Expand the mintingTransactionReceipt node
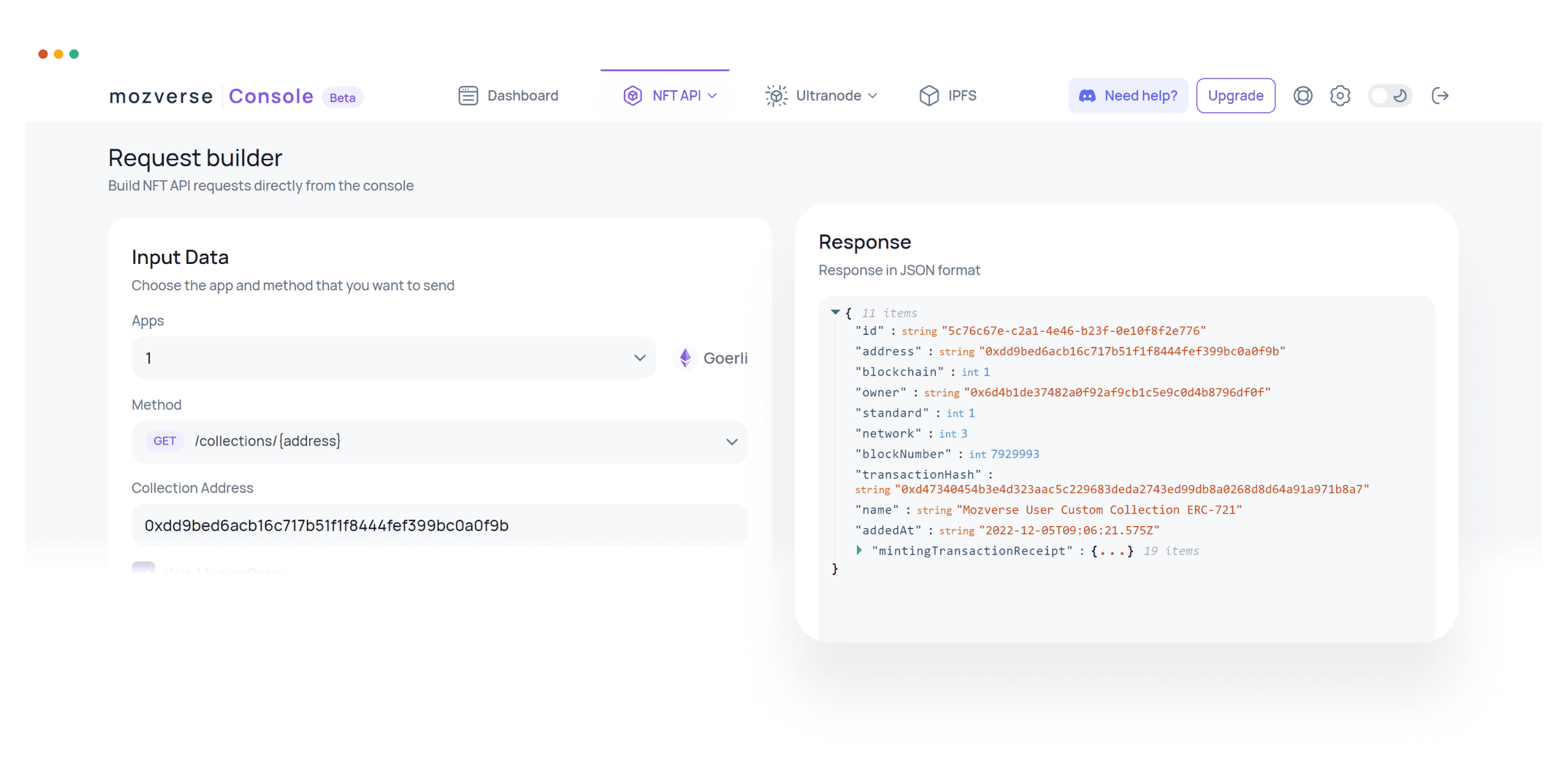This screenshot has height=784, width=1567. click(859, 550)
